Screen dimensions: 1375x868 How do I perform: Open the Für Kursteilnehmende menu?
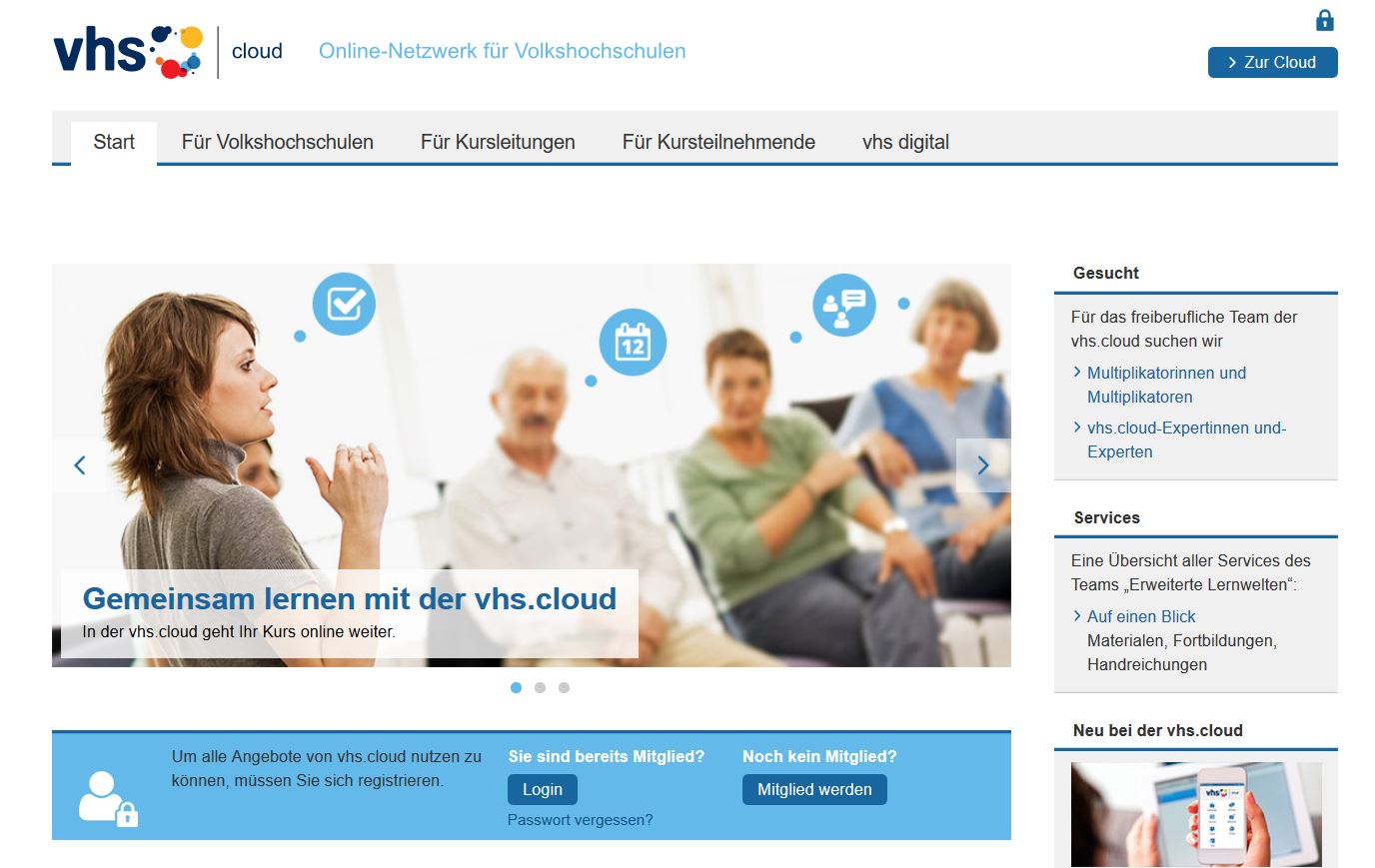point(718,142)
